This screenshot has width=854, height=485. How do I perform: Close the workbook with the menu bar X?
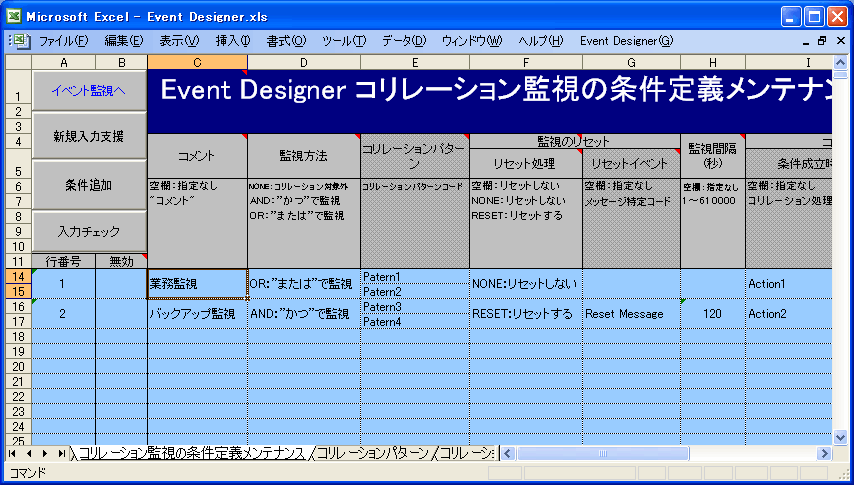(x=841, y=41)
